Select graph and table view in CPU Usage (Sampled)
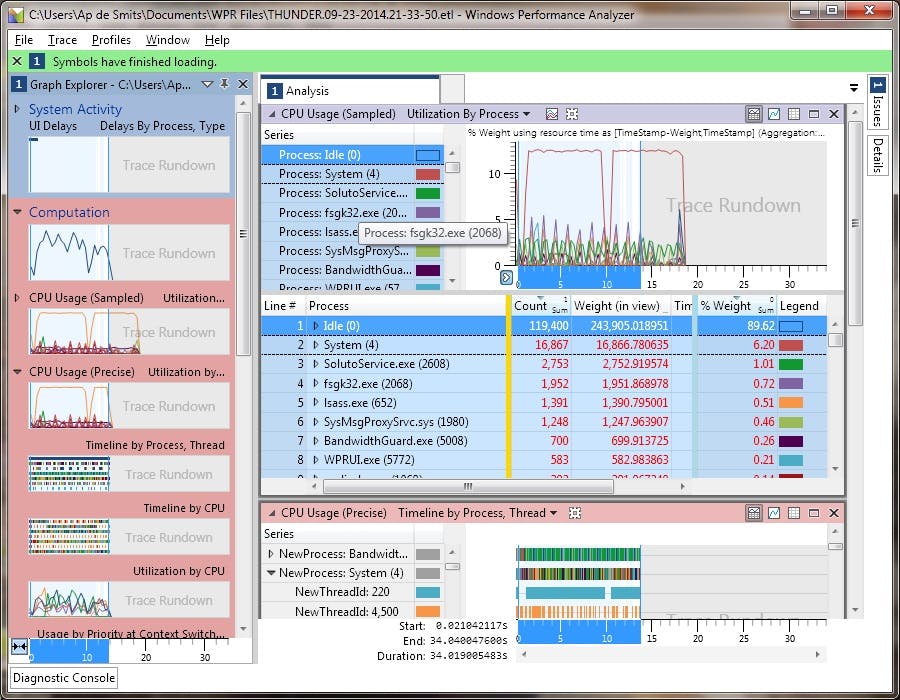Screen dimensions: 900x700 click(754, 114)
